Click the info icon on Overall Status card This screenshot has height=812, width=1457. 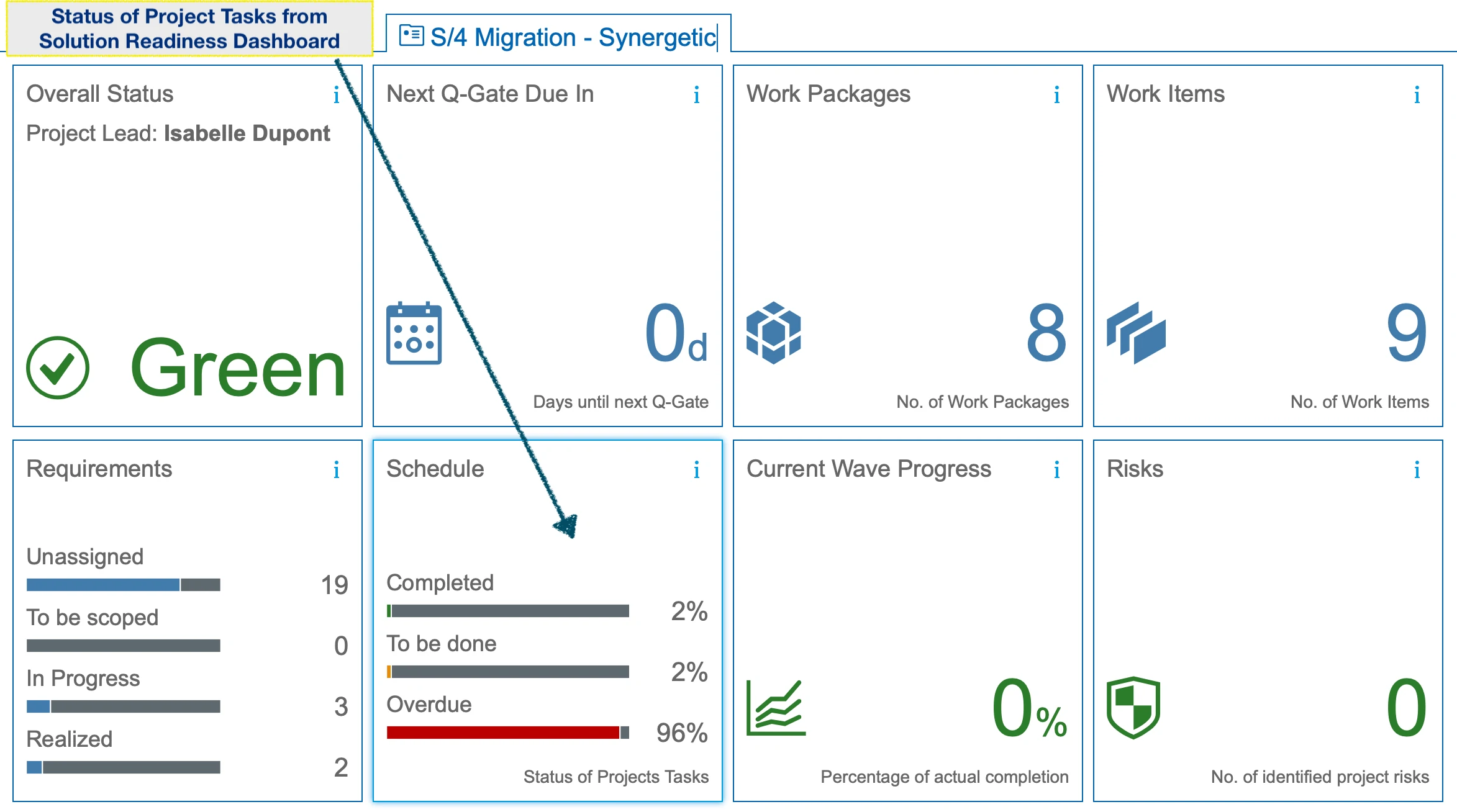coord(336,95)
